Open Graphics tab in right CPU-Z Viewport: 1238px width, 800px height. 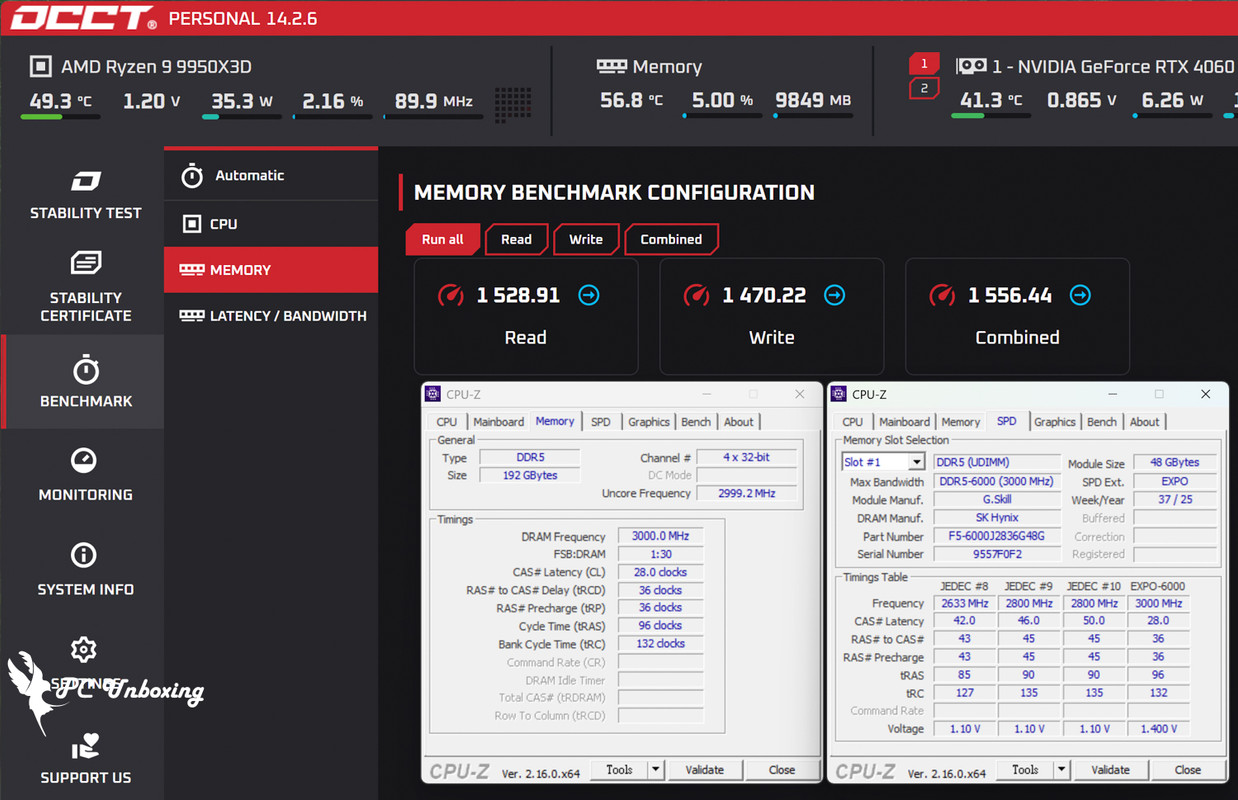pos(1055,422)
